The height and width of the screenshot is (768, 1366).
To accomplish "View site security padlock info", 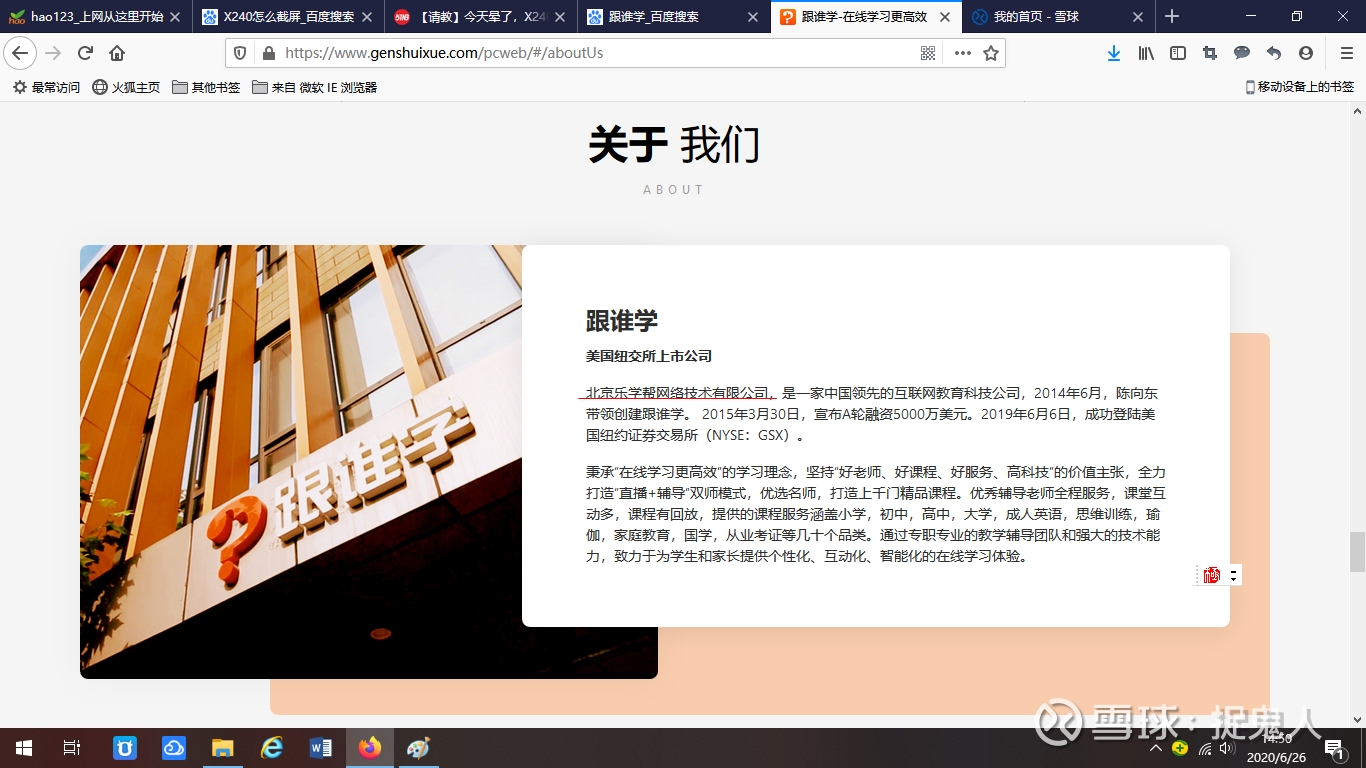I will 267,53.
